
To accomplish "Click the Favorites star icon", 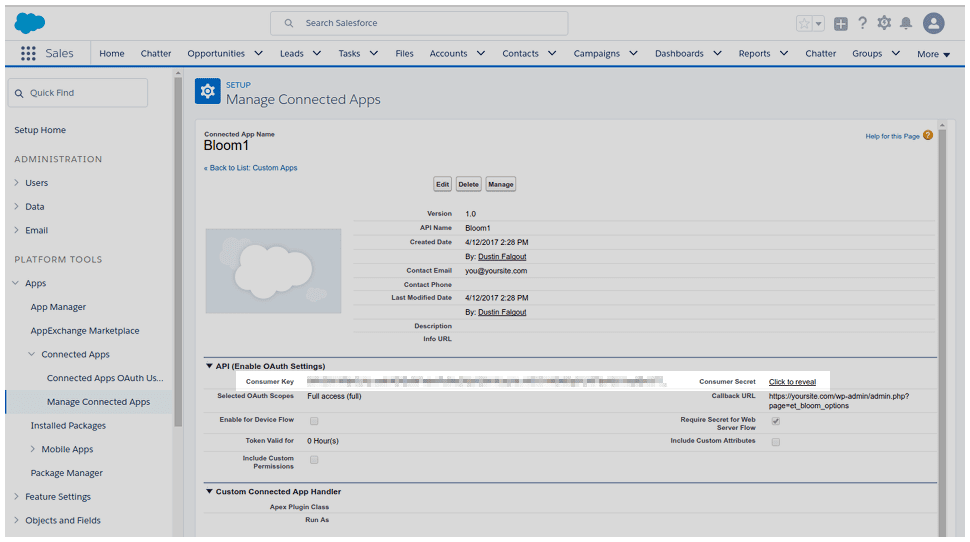I will pyautogui.click(x=804, y=23).
